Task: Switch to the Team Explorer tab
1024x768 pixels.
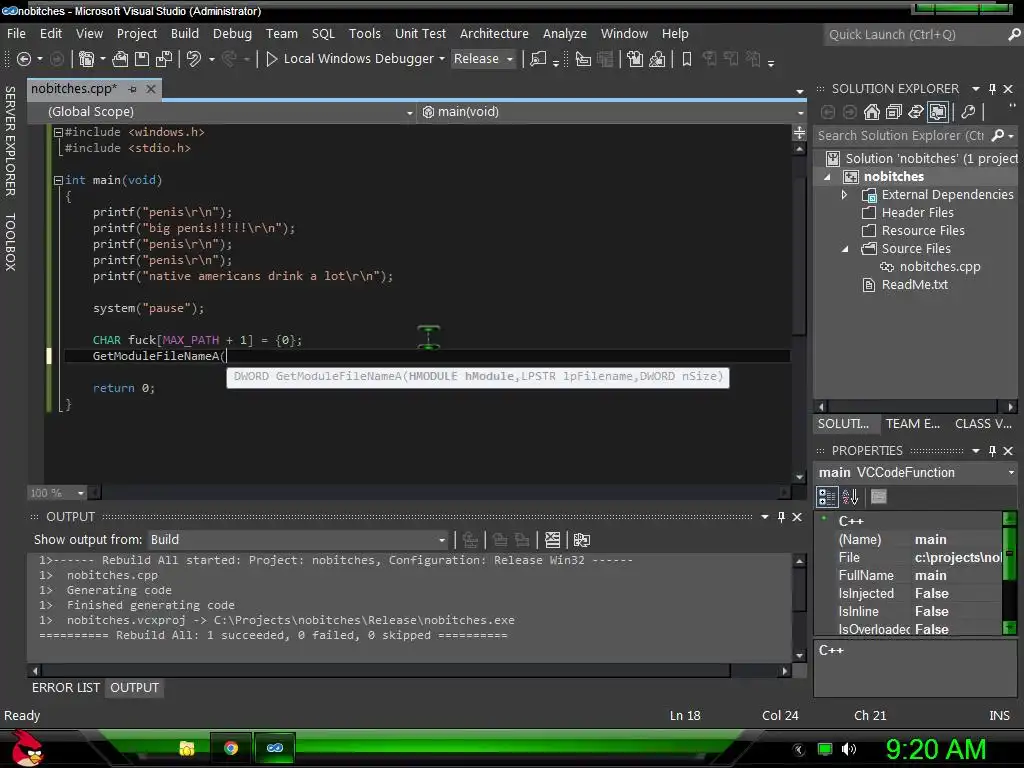Action: [912, 424]
